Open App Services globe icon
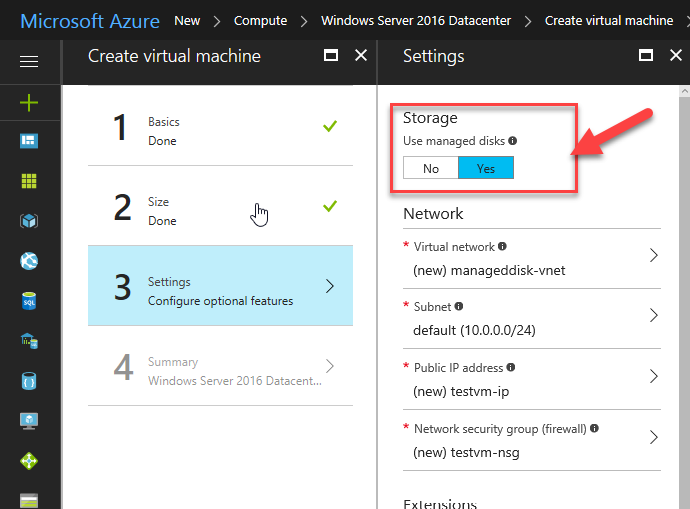690x509 pixels. pyautogui.click(x=29, y=261)
